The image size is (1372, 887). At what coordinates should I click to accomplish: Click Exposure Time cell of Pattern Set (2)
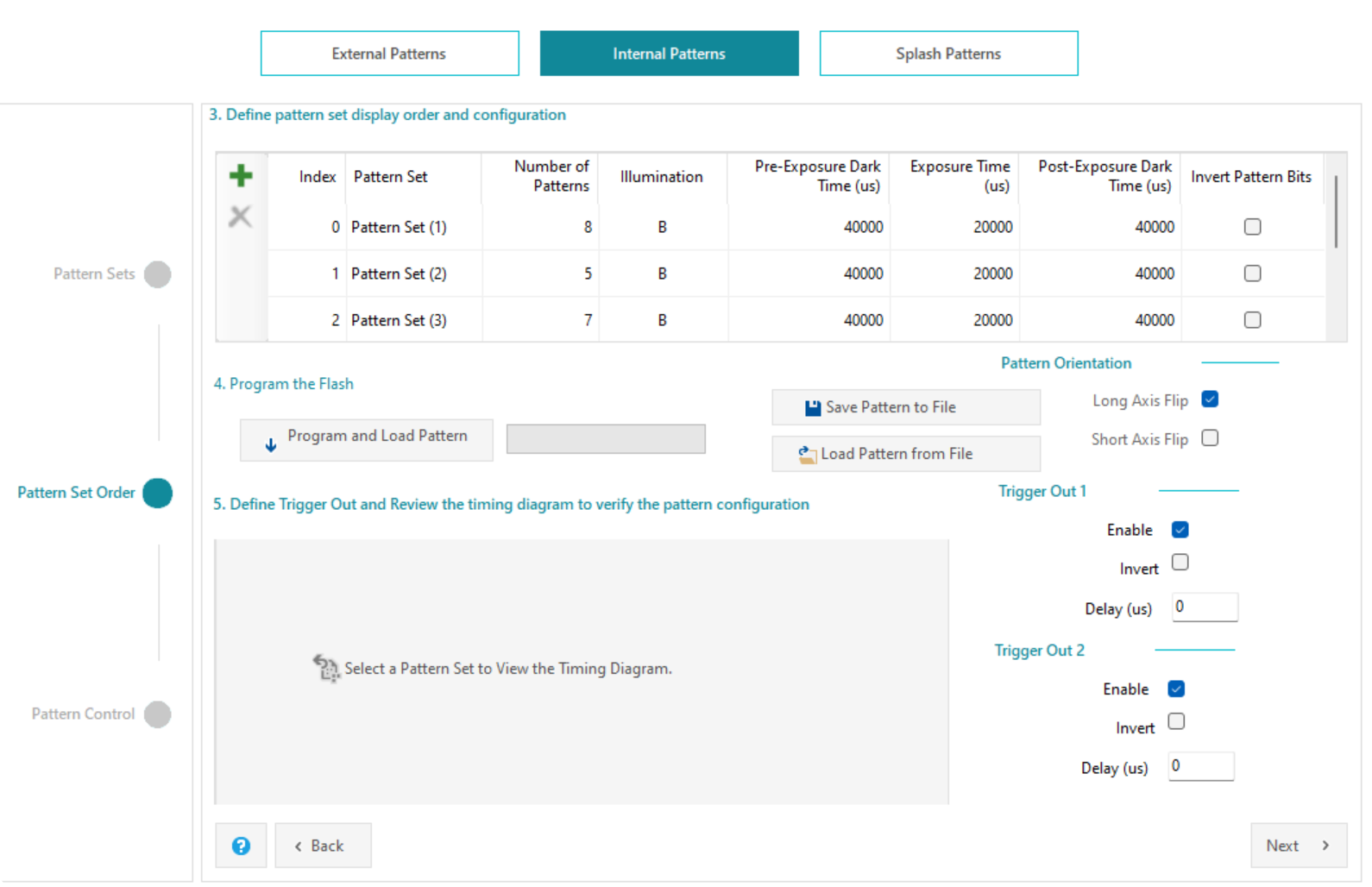pyautogui.click(x=954, y=274)
